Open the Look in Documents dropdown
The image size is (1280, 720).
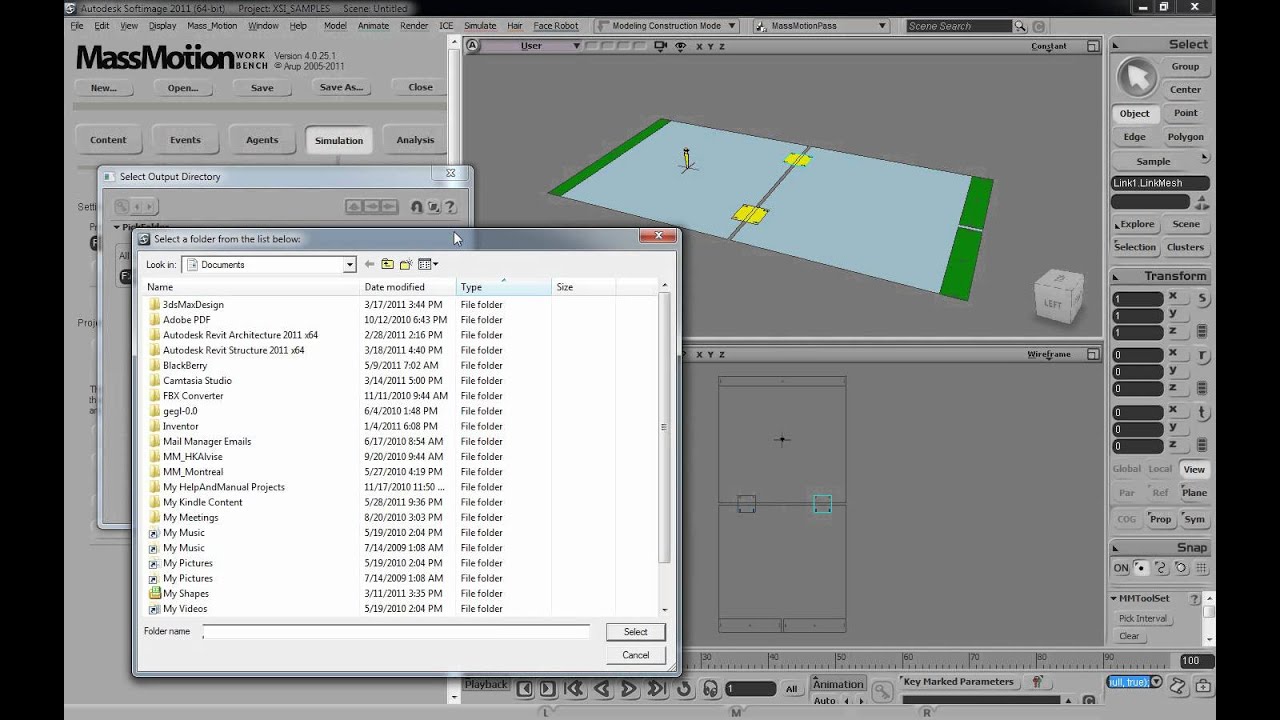[349, 265]
